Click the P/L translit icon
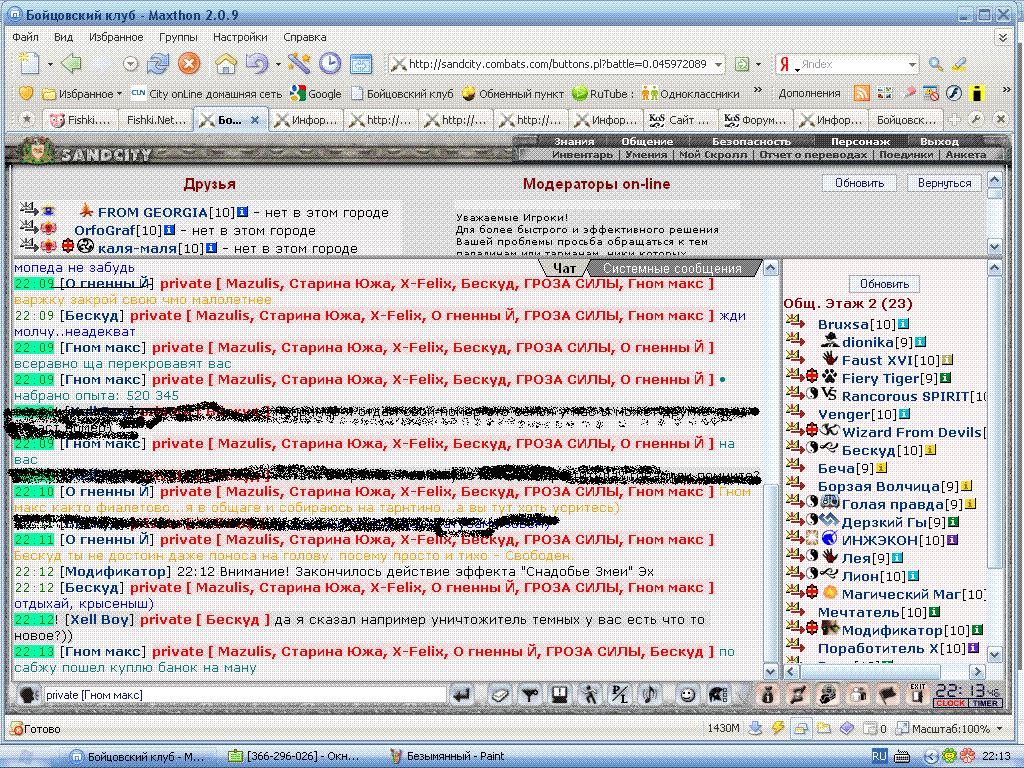1024x768 pixels. tap(619, 695)
